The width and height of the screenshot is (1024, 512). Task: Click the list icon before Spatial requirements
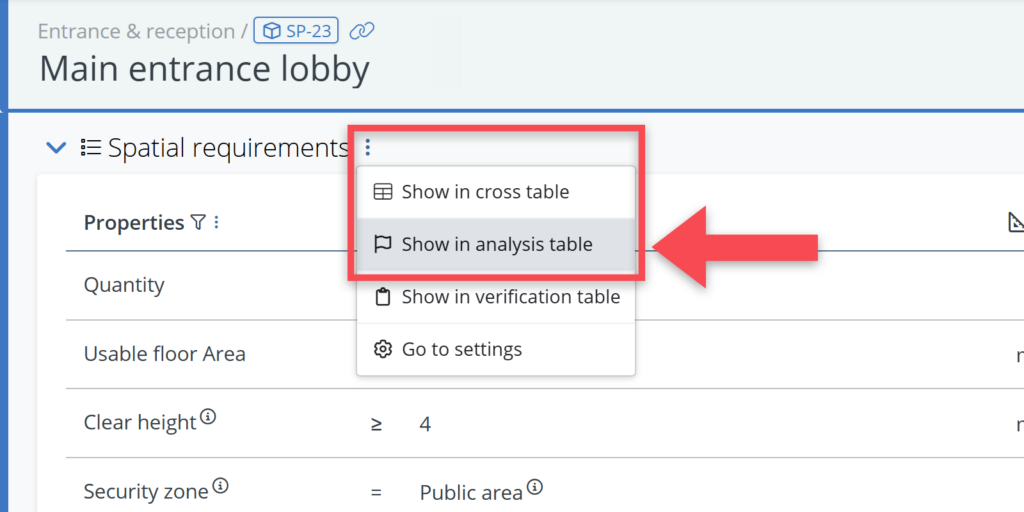pyautogui.click(x=90, y=148)
